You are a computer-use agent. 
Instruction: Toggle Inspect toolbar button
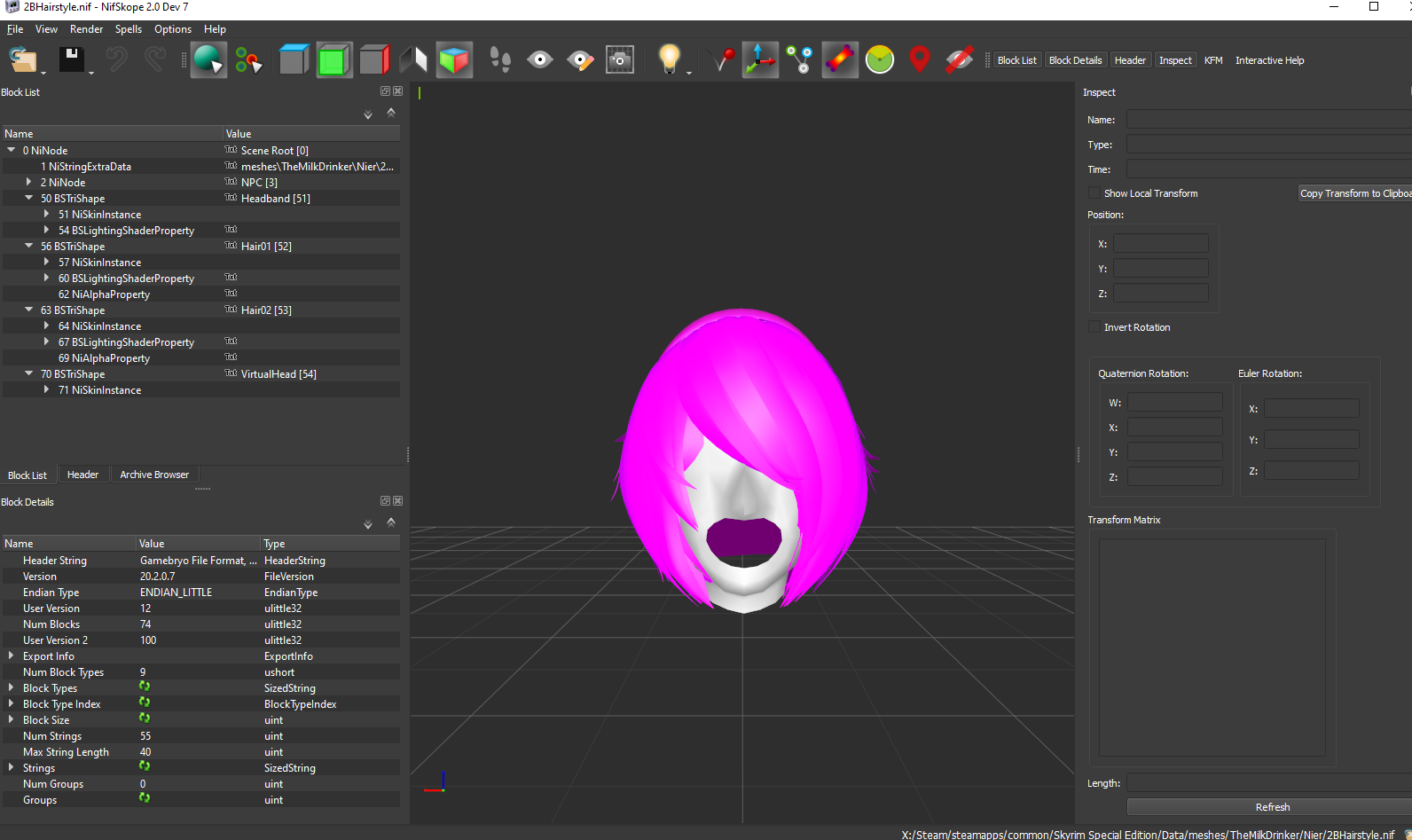pos(1175,60)
